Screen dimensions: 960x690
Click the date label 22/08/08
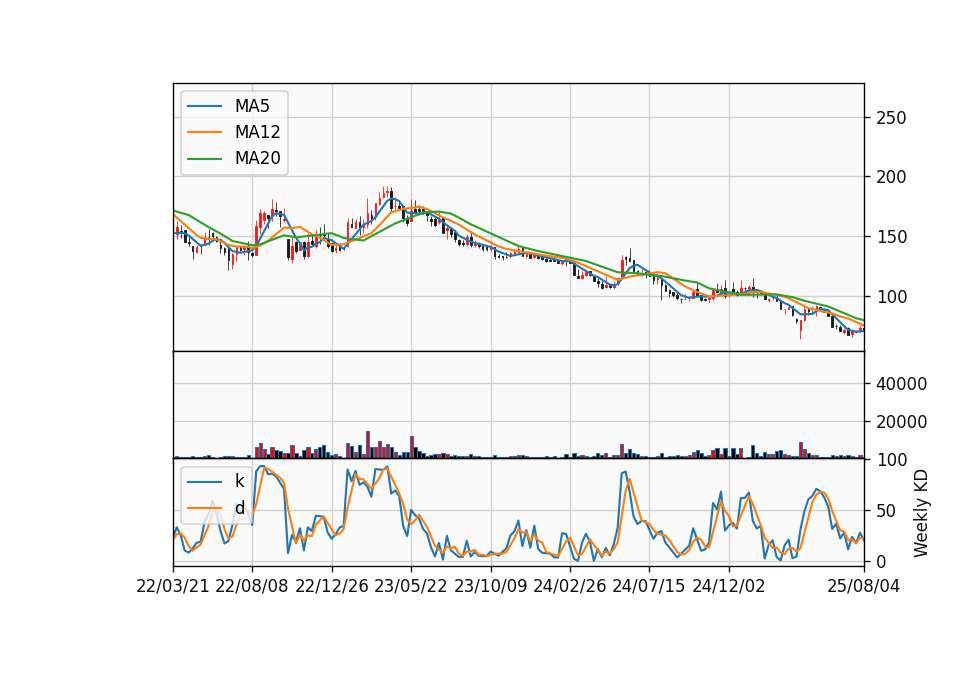(x=252, y=586)
